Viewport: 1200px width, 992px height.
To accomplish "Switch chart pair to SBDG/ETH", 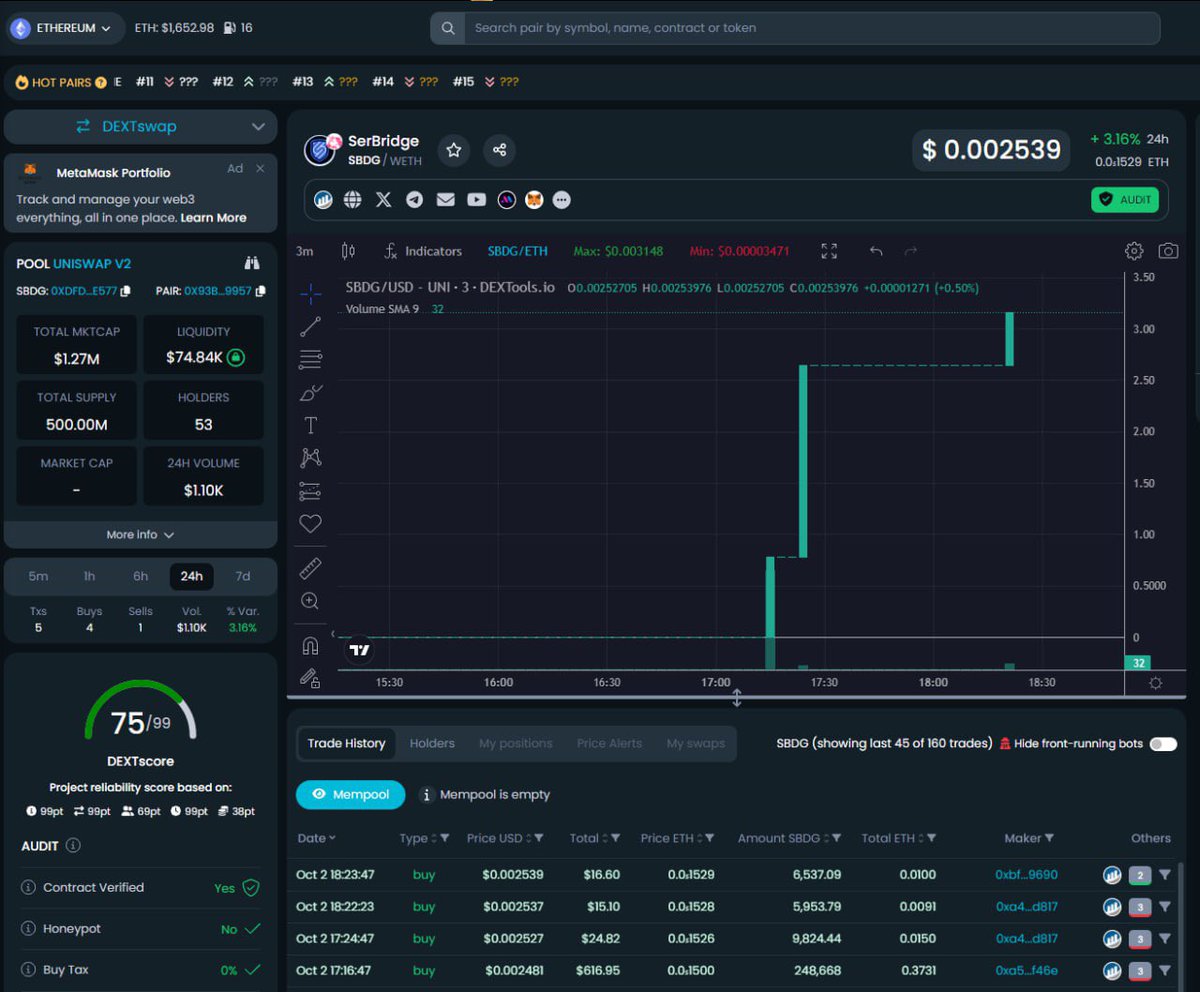I will pos(518,251).
